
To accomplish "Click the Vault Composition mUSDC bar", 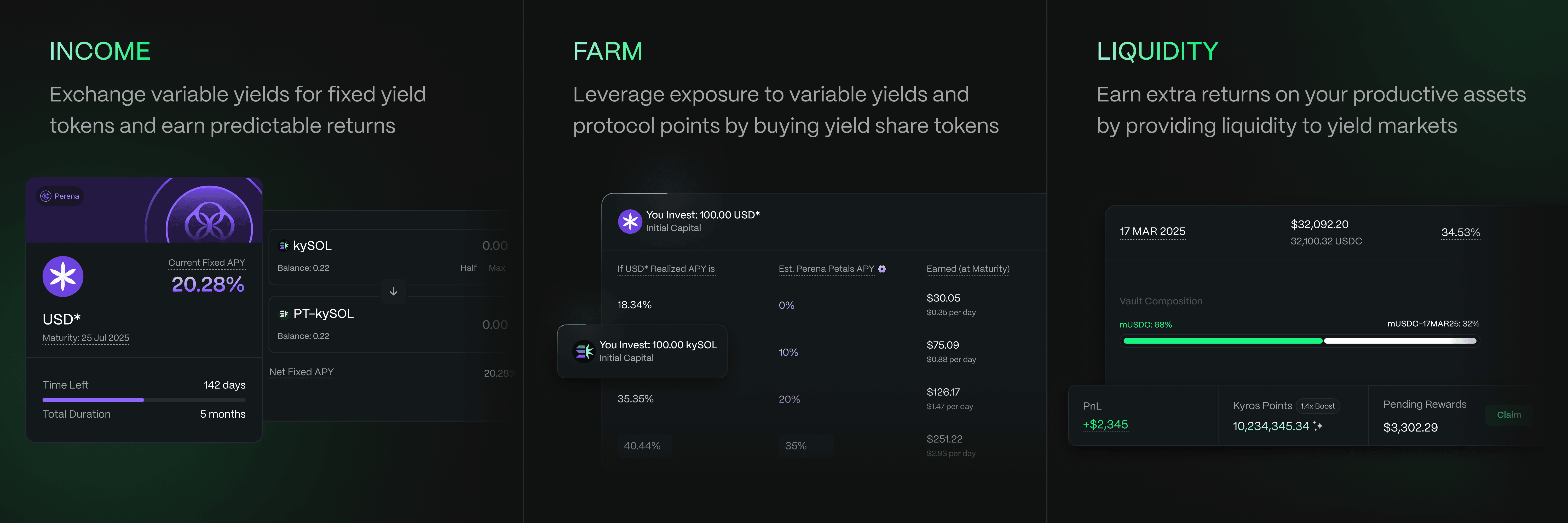I will click(1222, 341).
